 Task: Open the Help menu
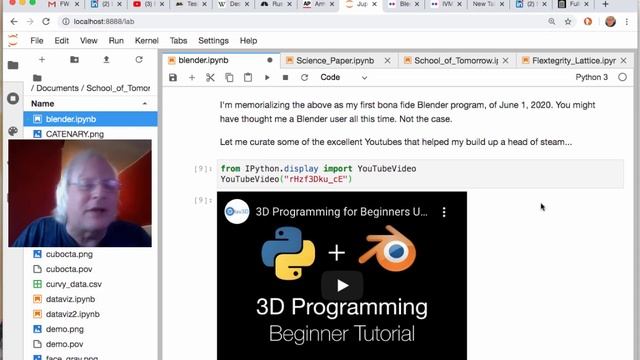(x=248, y=41)
